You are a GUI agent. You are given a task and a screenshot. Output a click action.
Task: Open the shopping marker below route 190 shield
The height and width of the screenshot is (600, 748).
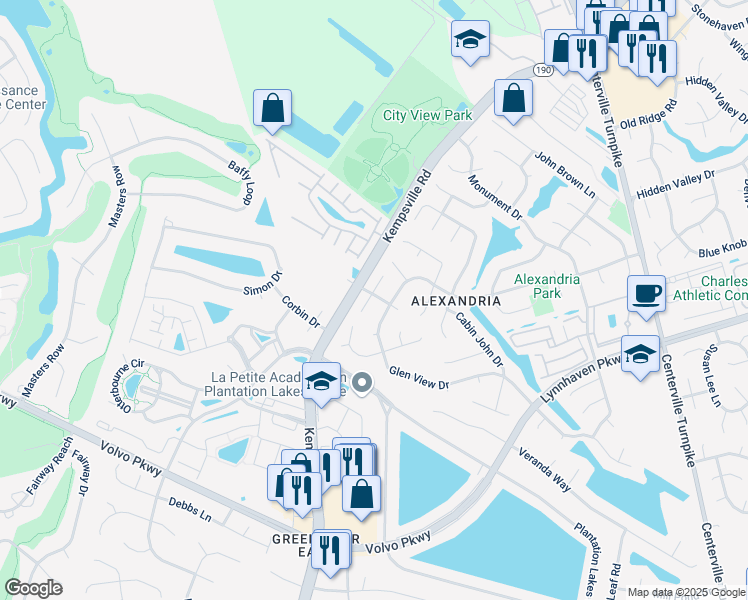click(513, 99)
